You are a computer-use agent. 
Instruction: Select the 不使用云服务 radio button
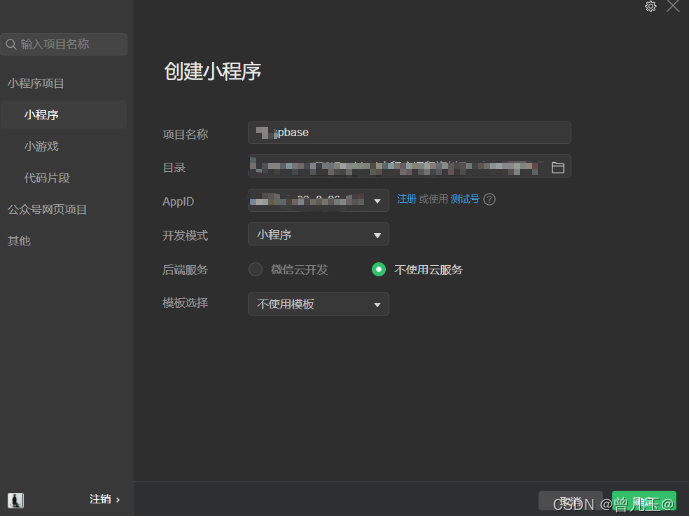click(379, 269)
